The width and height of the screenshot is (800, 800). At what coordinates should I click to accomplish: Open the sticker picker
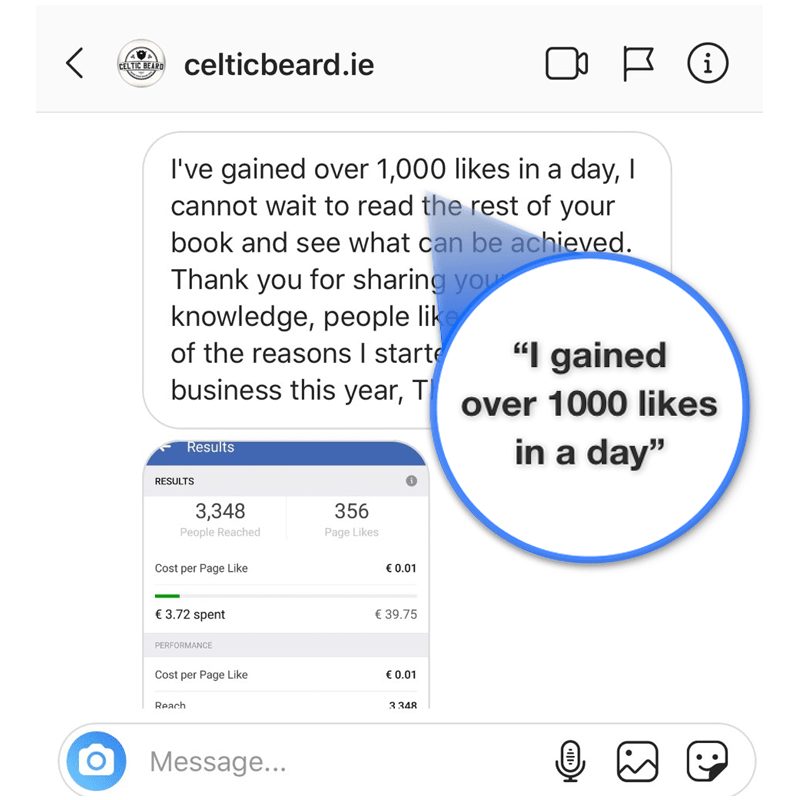(x=707, y=762)
